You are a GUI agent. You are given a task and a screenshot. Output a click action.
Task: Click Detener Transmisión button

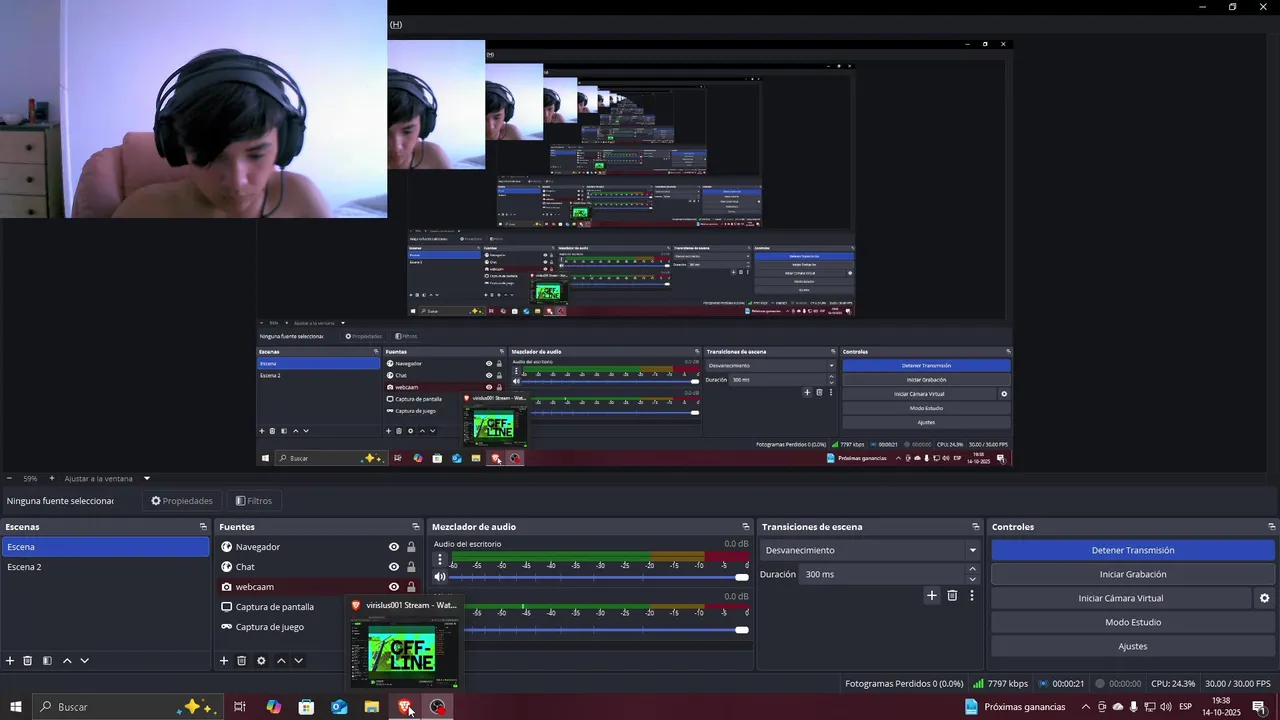(x=1133, y=550)
